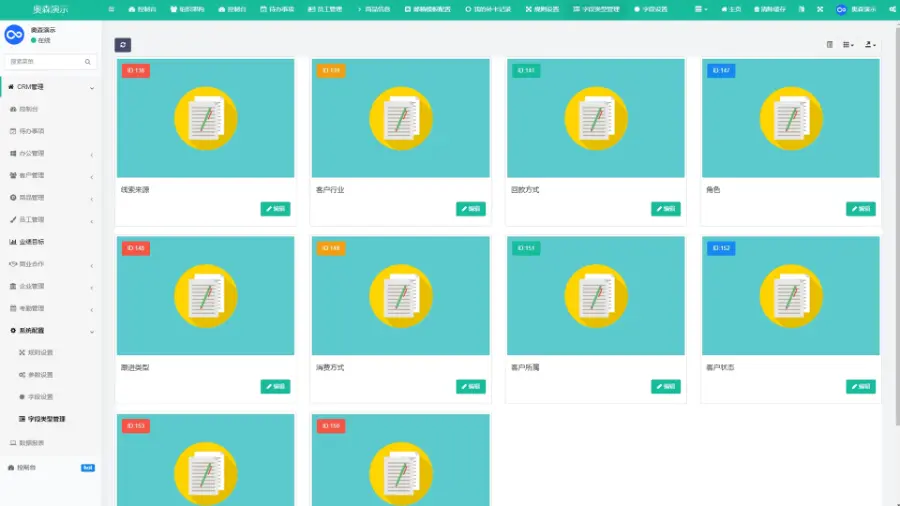Toggle the sidebar with the hamburger icon

point(111,9)
